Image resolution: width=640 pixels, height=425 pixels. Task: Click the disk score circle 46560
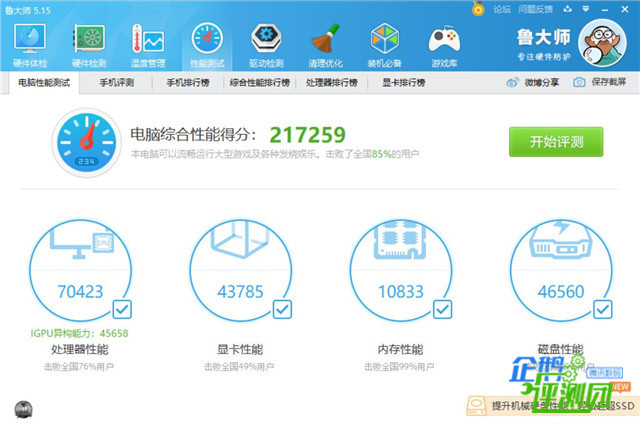(x=561, y=270)
